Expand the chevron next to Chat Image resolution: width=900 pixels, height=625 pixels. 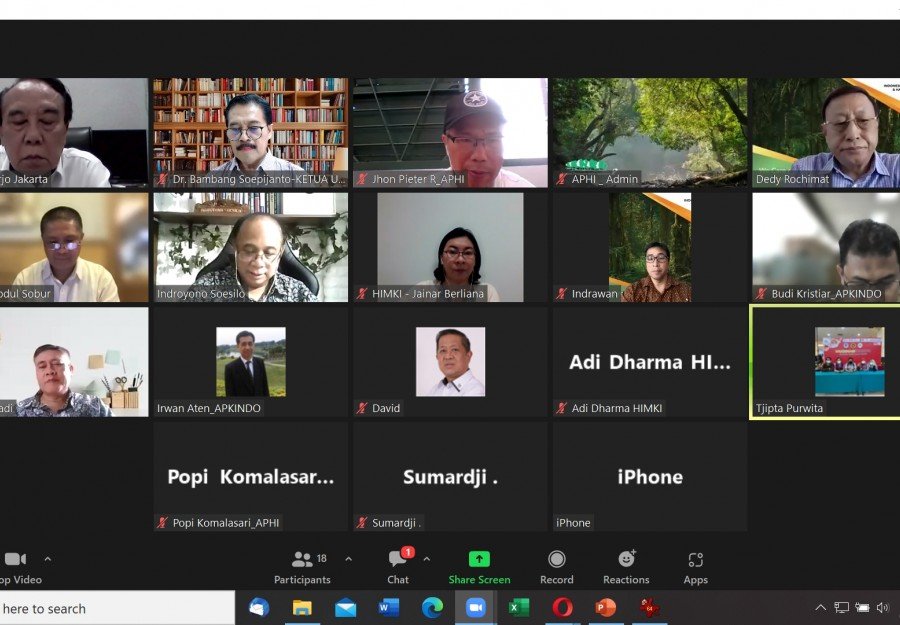click(426, 559)
